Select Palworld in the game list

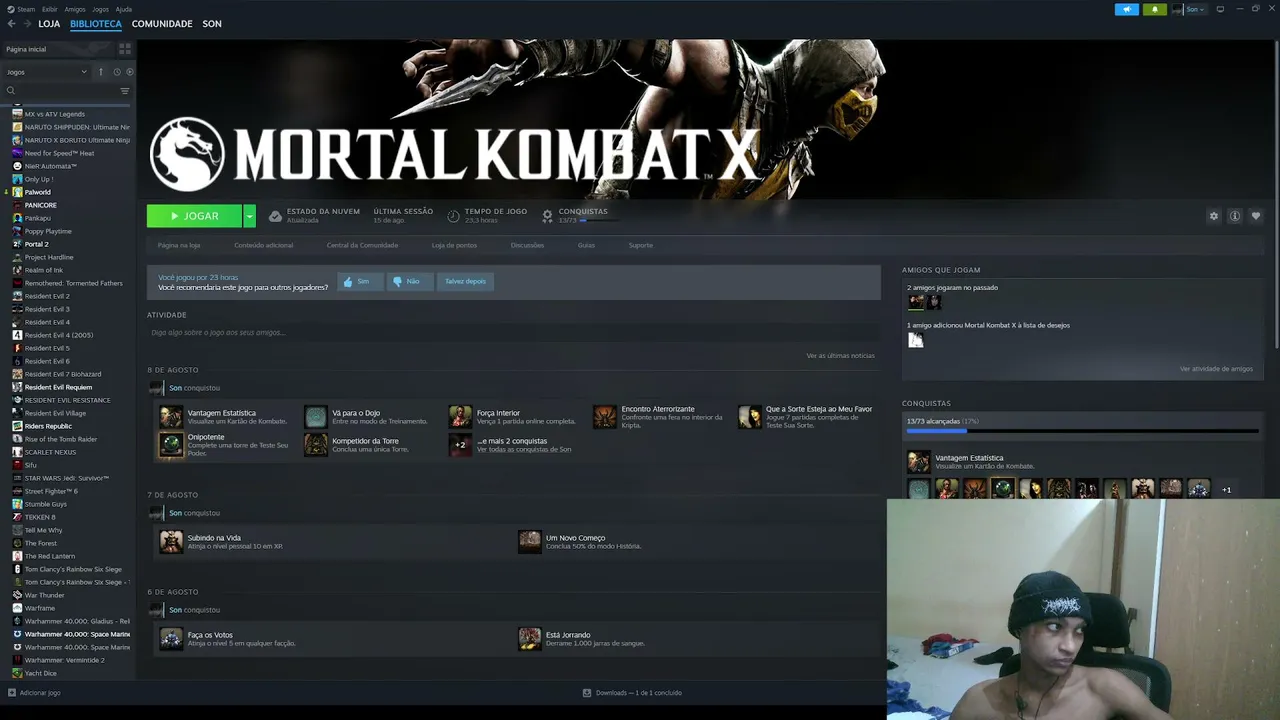37,192
